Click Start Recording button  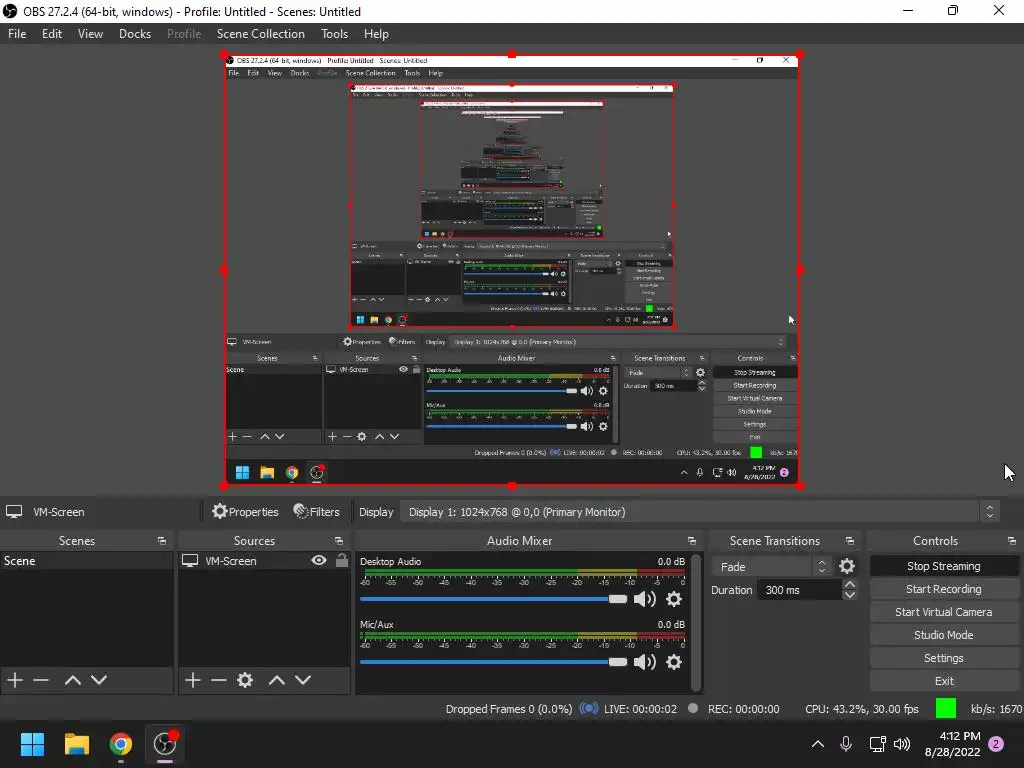[944, 589]
